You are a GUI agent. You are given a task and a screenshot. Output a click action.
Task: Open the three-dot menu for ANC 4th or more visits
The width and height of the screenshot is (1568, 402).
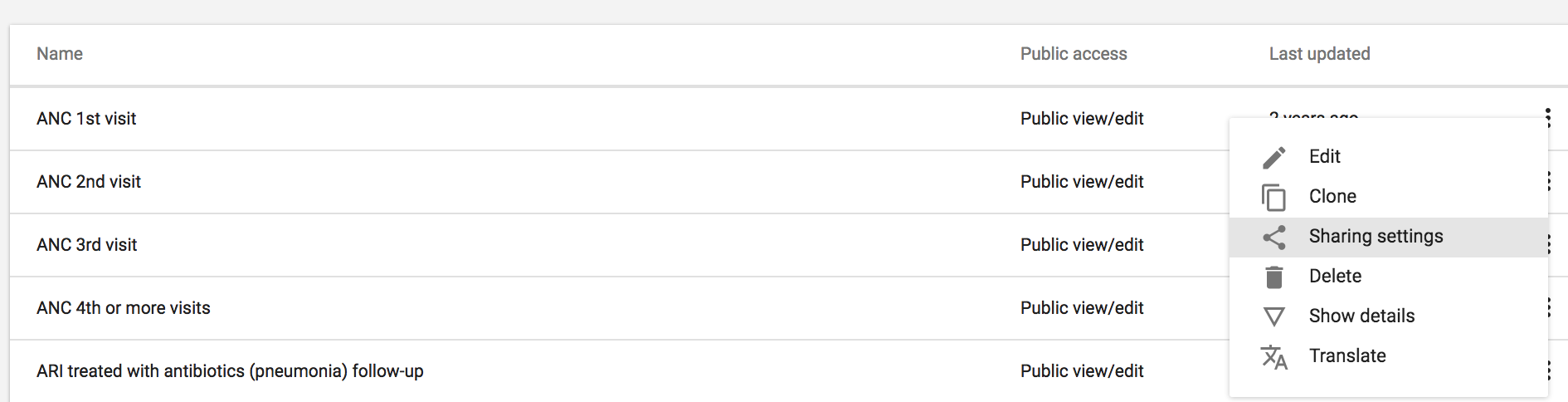pos(1549,308)
